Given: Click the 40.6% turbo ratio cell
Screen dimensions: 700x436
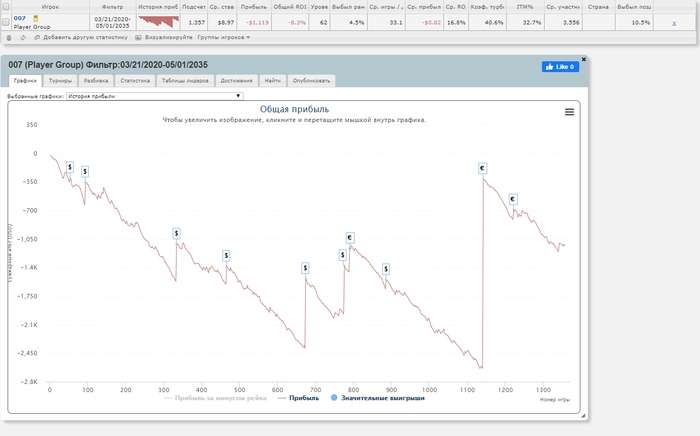Looking at the screenshot, I should (x=487, y=22).
